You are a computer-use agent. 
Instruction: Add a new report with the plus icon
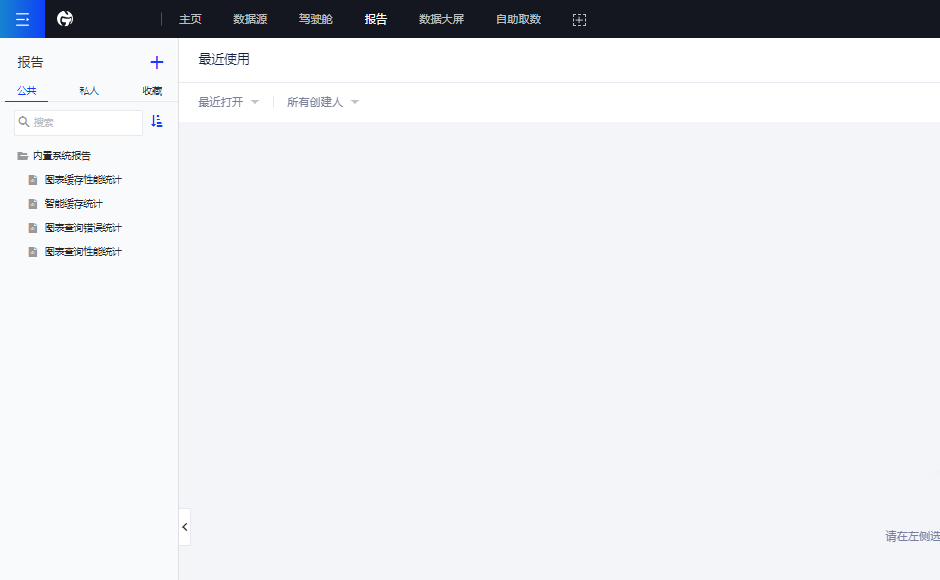point(156,62)
